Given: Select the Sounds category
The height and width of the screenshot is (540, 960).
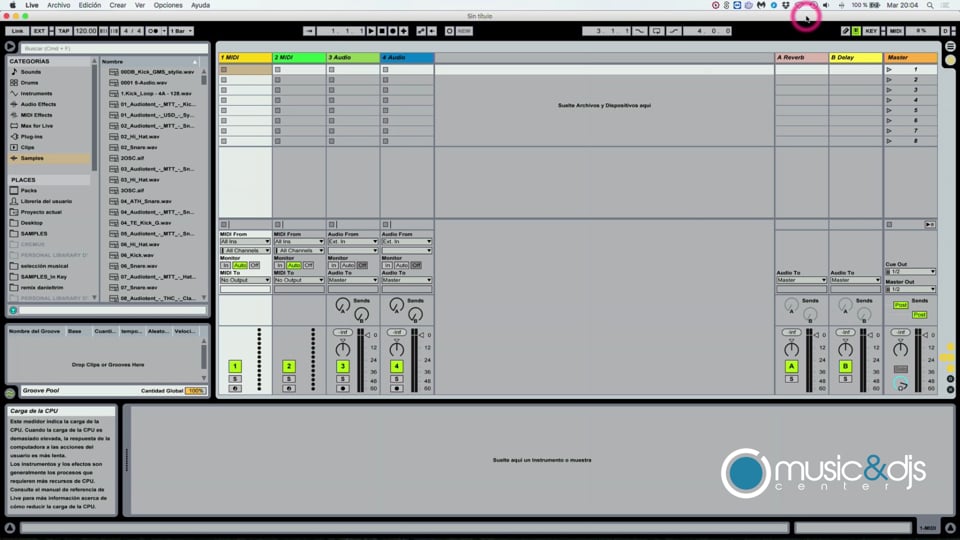Looking at the screenshot, I should (x=31, y=72).
